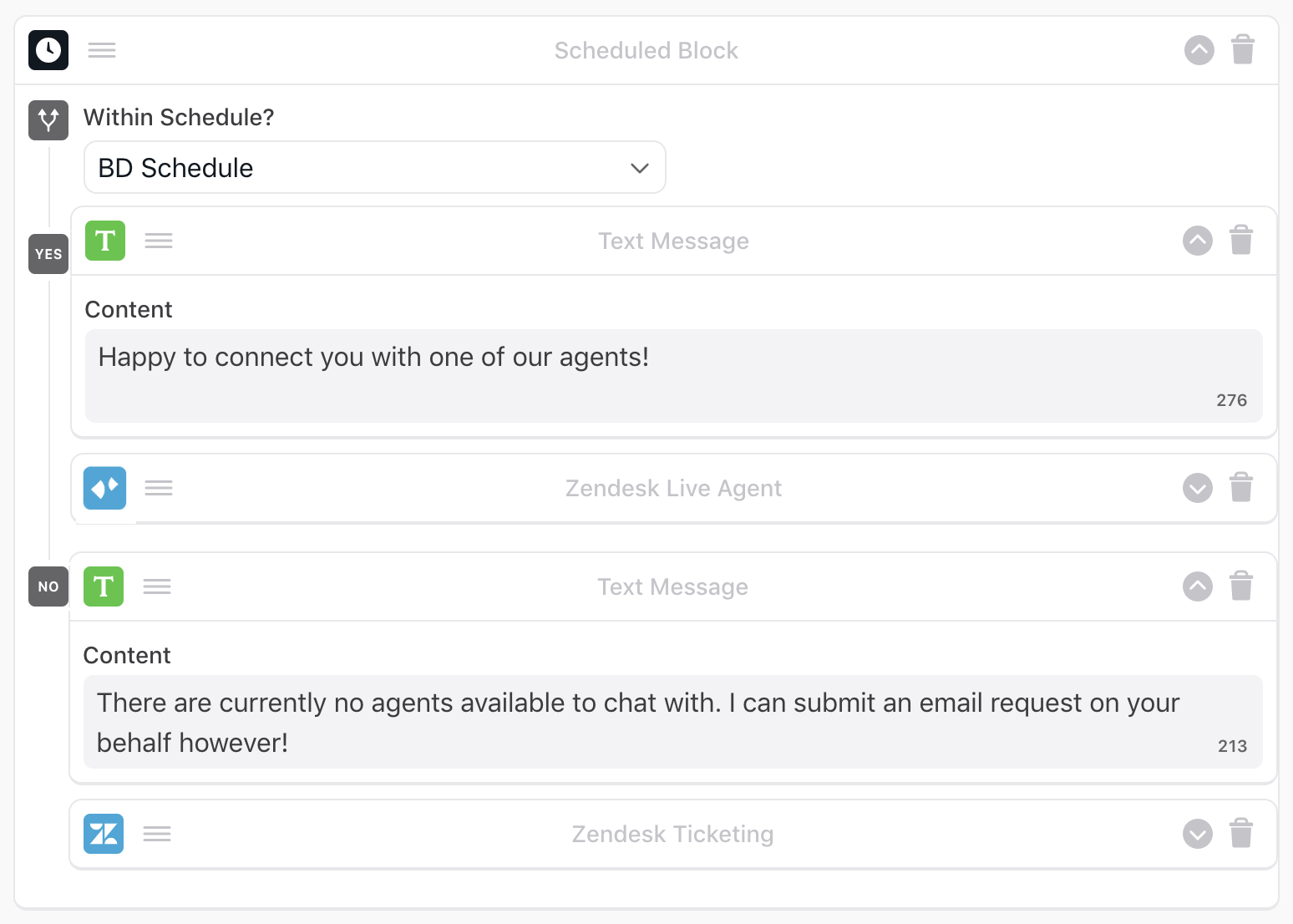Viewport: 1293px width, 924px height.
Task: Delete the Zendesk Ticketing block
Action: (x=1241, y=834)
